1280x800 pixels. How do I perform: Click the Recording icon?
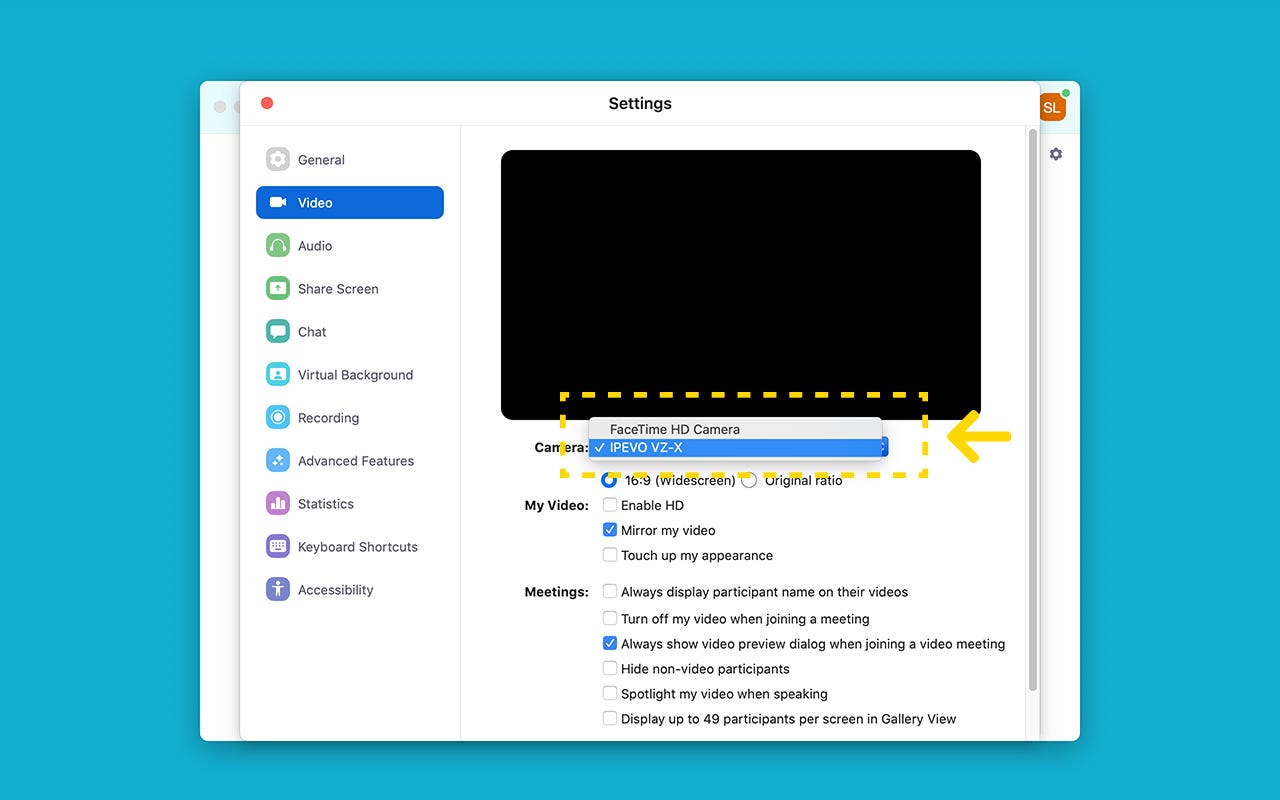(278, 417)
